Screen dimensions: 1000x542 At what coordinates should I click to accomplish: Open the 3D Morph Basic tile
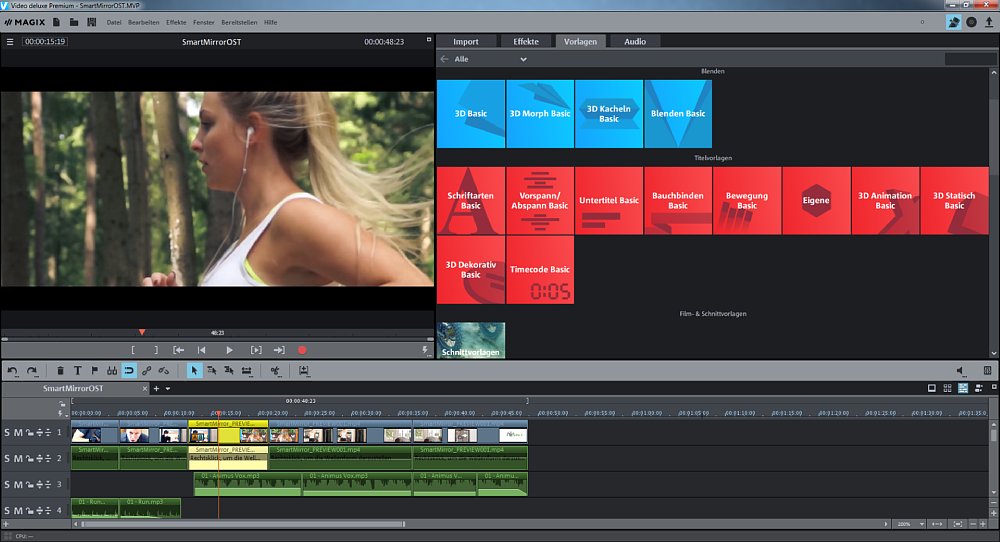540,114
